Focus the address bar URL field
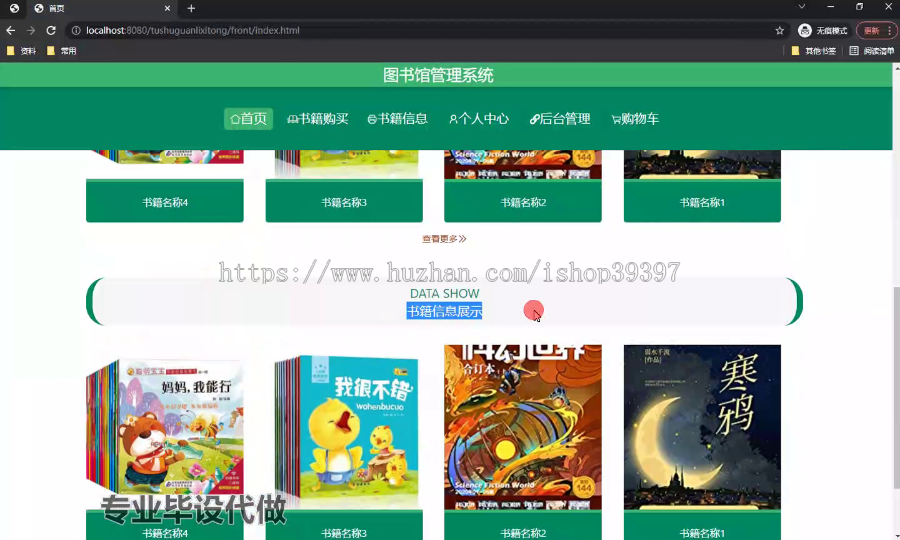 (425, 30)
